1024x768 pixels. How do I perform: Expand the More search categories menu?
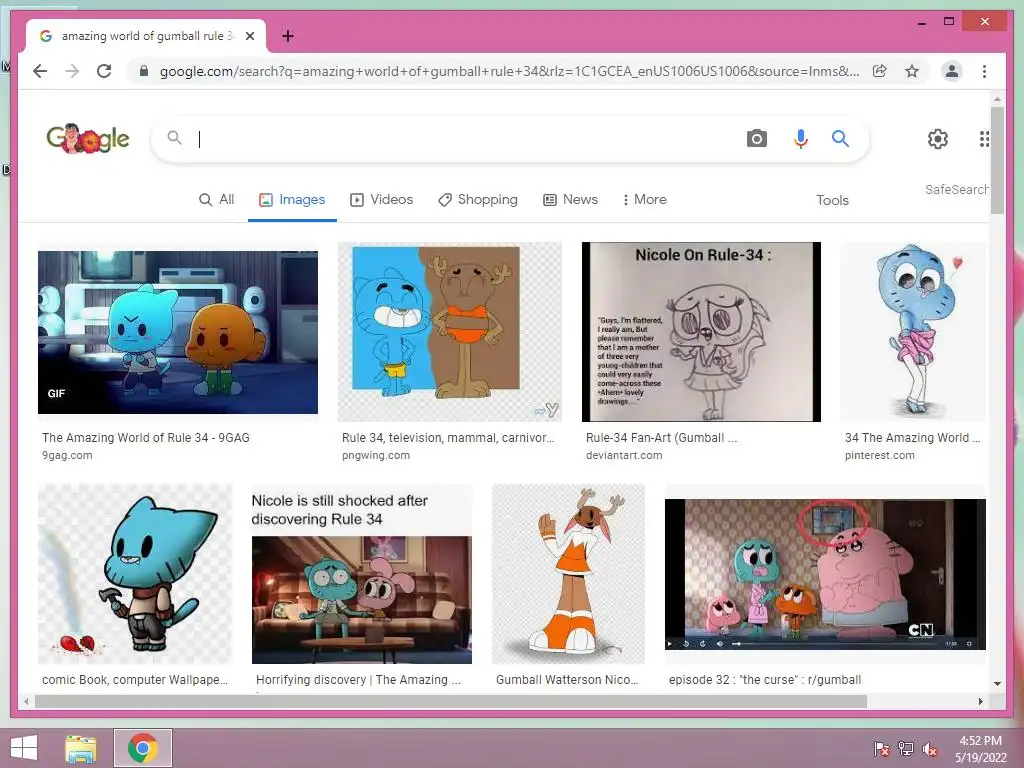(x=645, y=200)
